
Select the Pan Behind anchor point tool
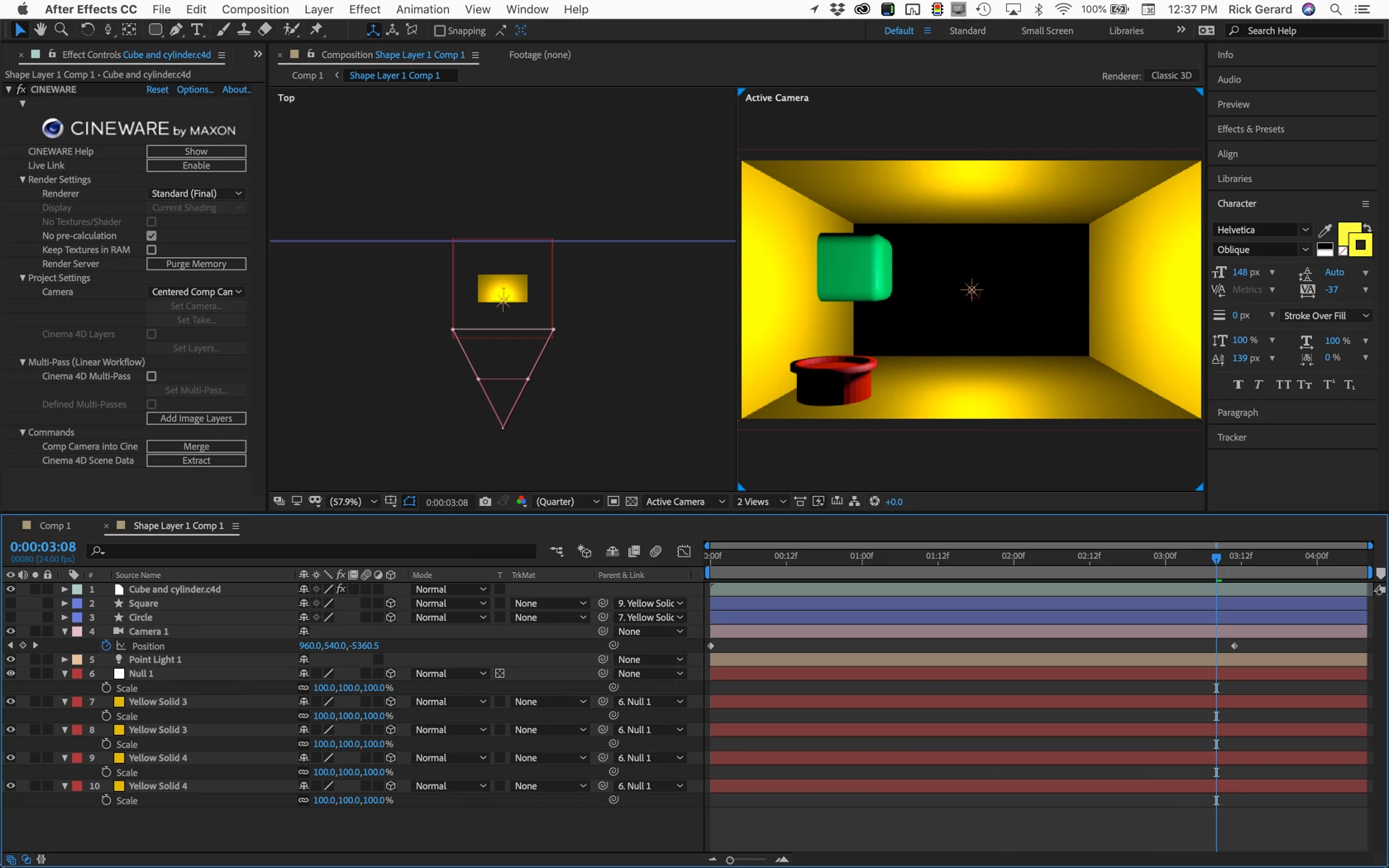(x=130, y=30)
